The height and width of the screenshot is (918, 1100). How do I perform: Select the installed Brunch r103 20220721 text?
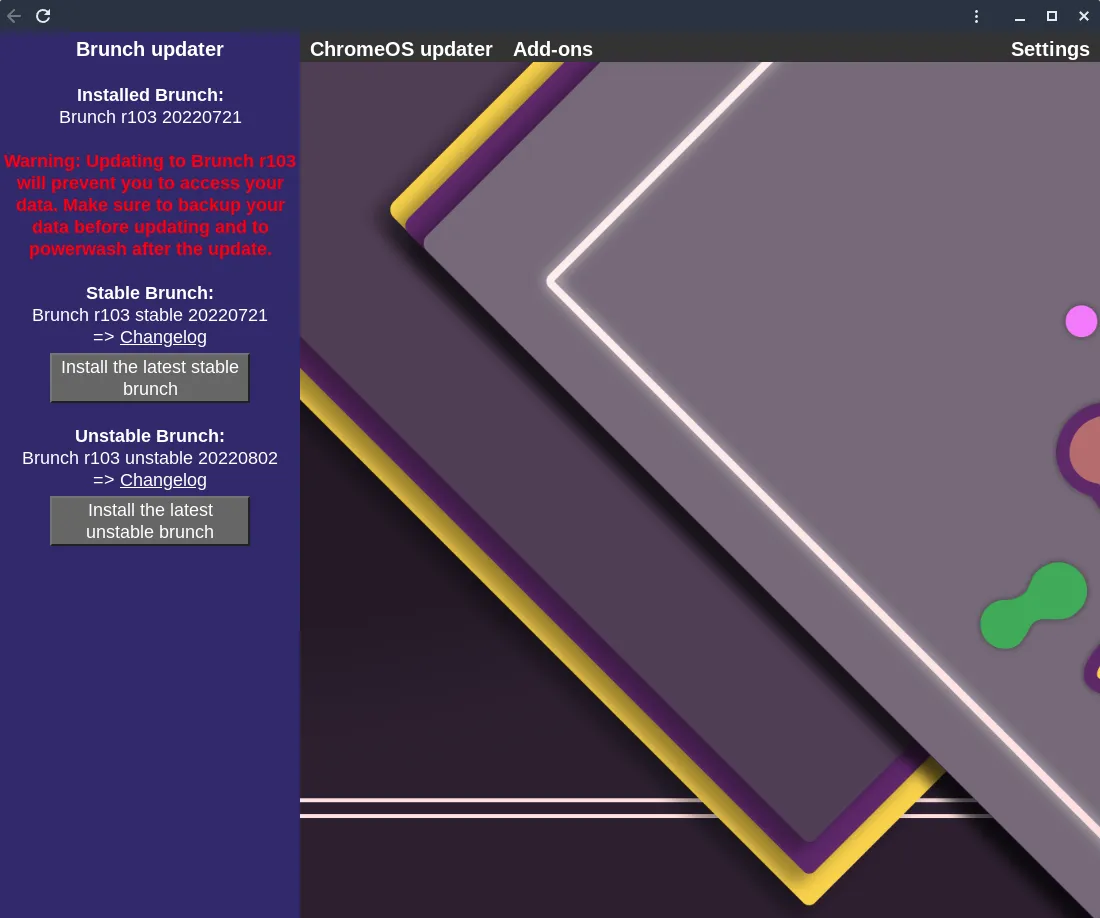150,117
